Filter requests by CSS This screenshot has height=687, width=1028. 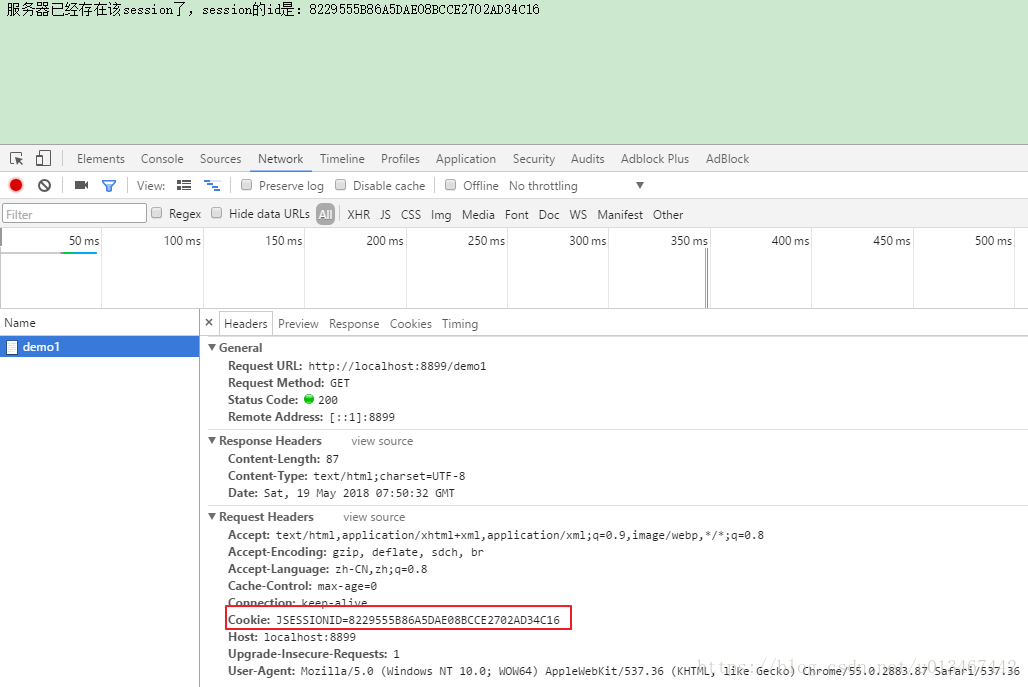411,214
